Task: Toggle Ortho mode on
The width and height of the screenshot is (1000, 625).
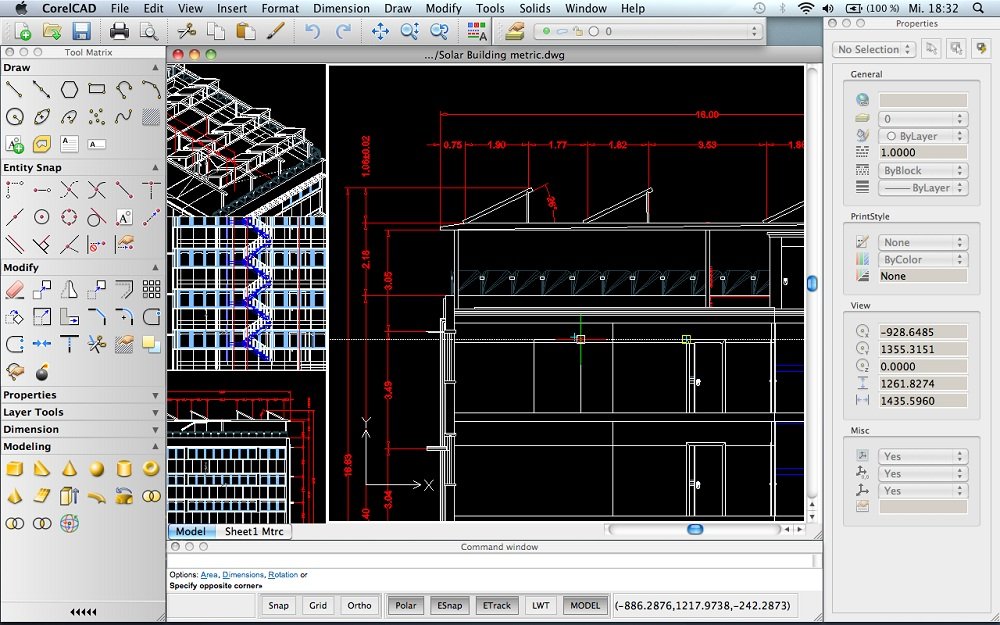Action: coord(359,605)
